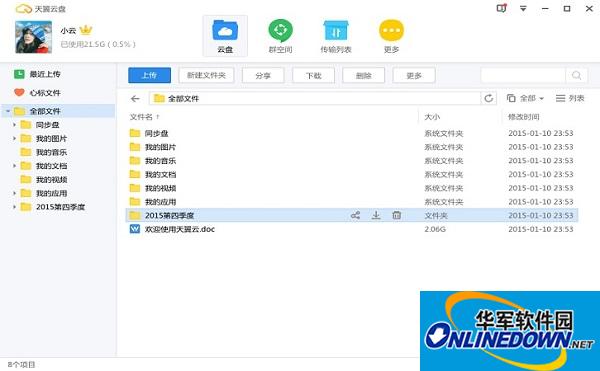Click the user avatar picture
The width and height of the screenshot is (600, 371).
tap(33, 37)
